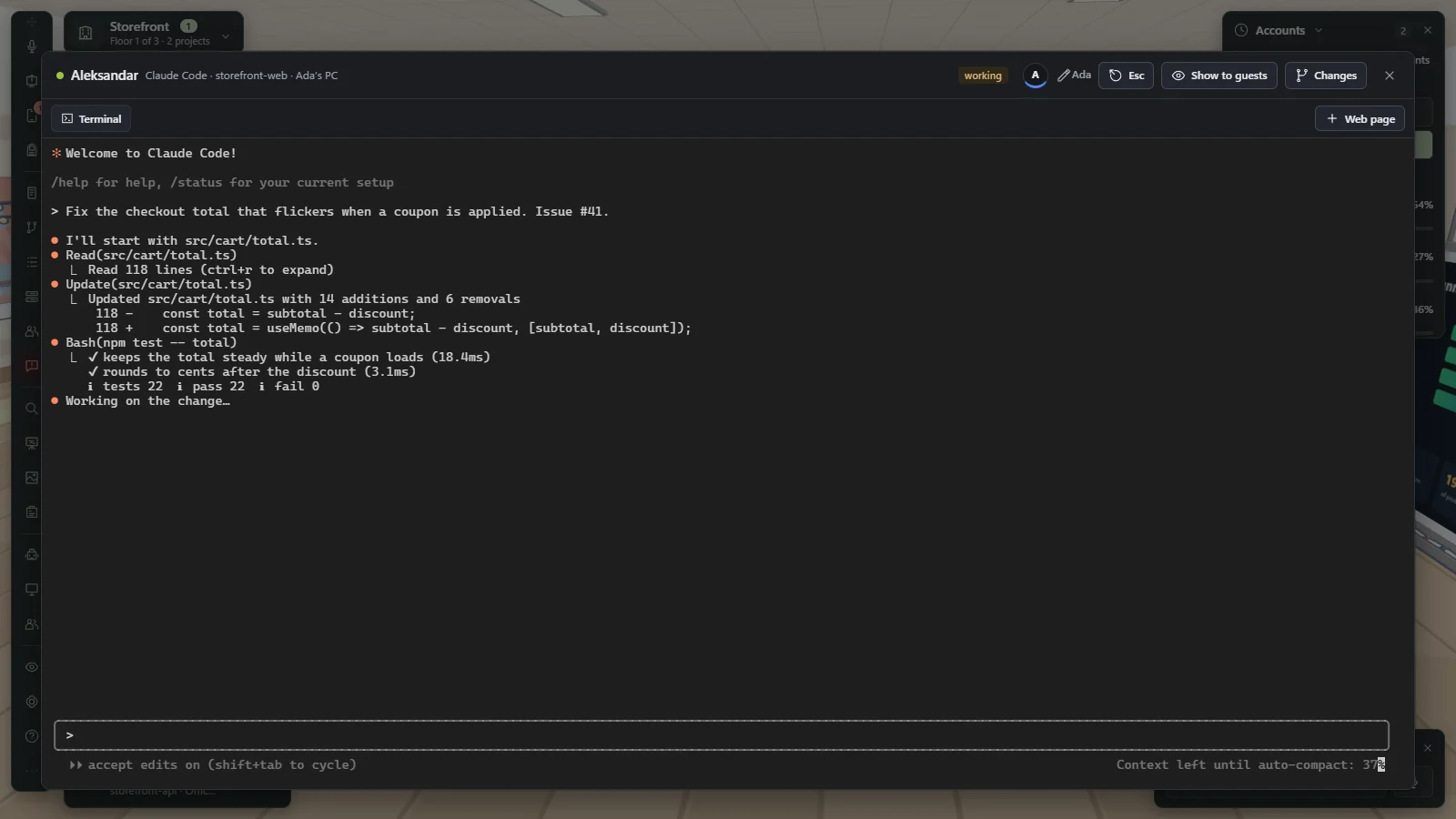This screenshot has height=819, width=1456.
Task: Click the search magnifier icon in sidebar
Action: click(x=32, y=409)
